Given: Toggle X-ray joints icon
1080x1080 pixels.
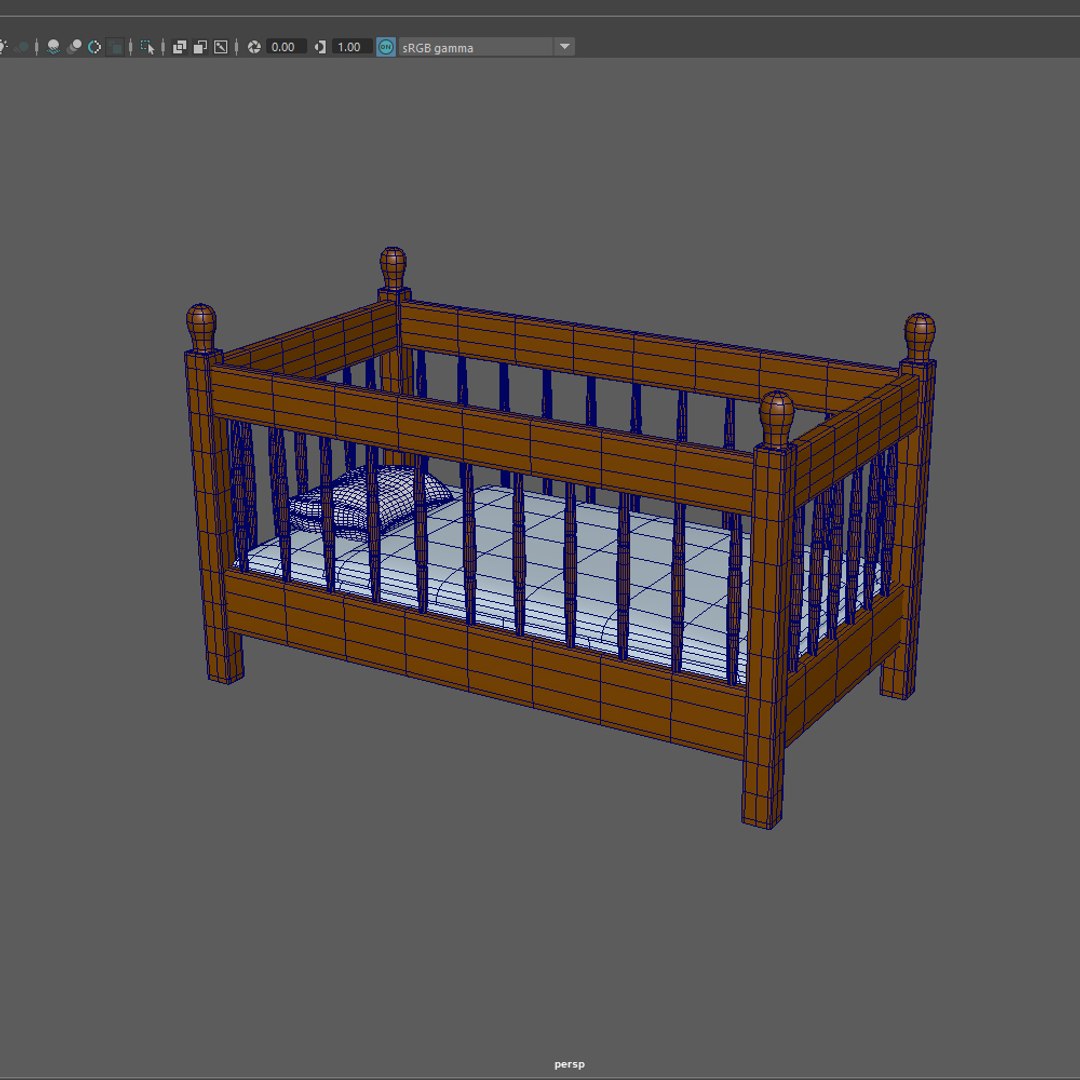Looking at the screenshot, I should tap(220, 47).
